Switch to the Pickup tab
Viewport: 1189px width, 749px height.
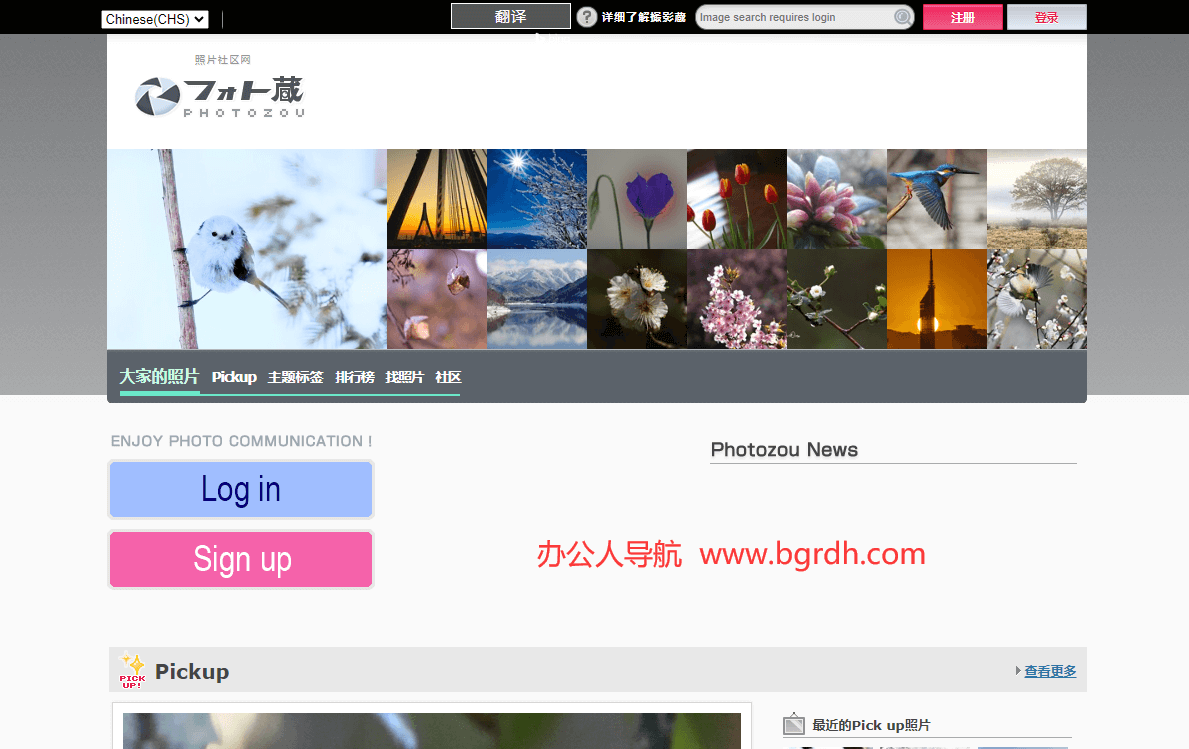[234, 377]
